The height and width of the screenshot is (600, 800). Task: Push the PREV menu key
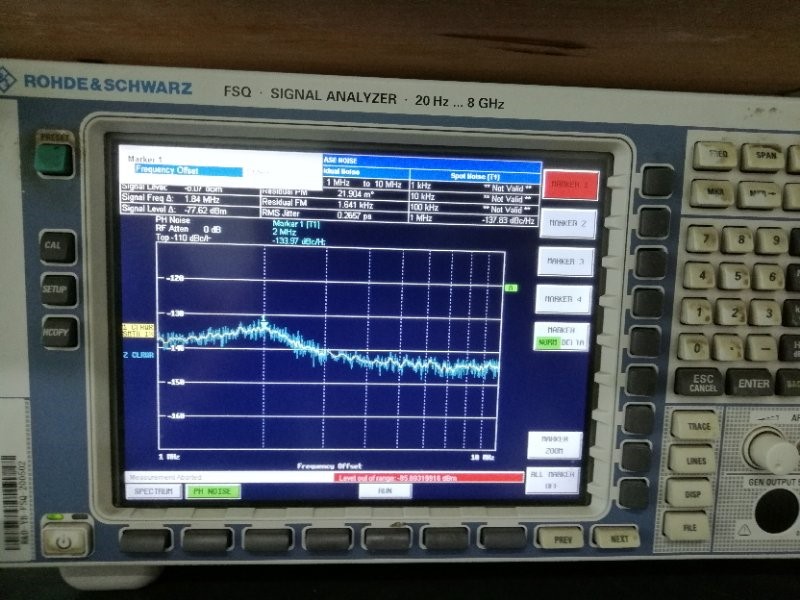pyautogui.click(x=562, y=539)
